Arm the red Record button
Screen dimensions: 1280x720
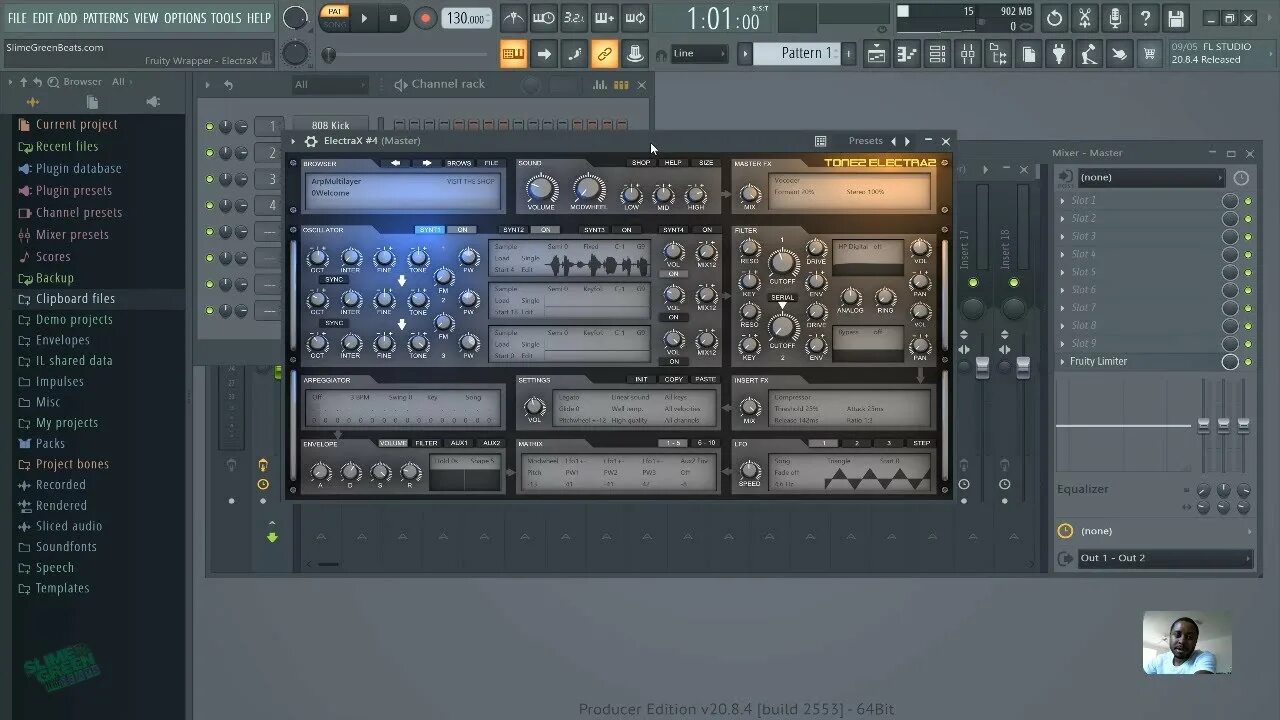425,18
